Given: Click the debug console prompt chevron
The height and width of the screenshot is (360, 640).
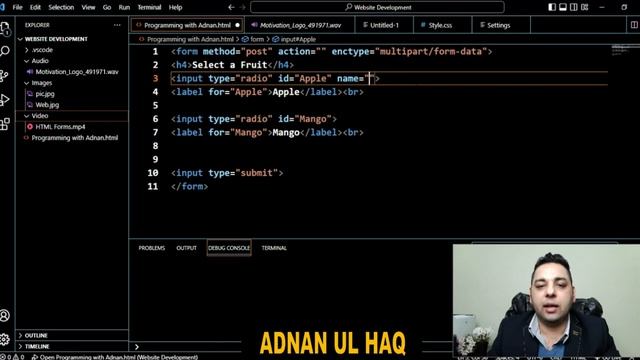Looking at the screenshot, I should [x=137, y=347].
